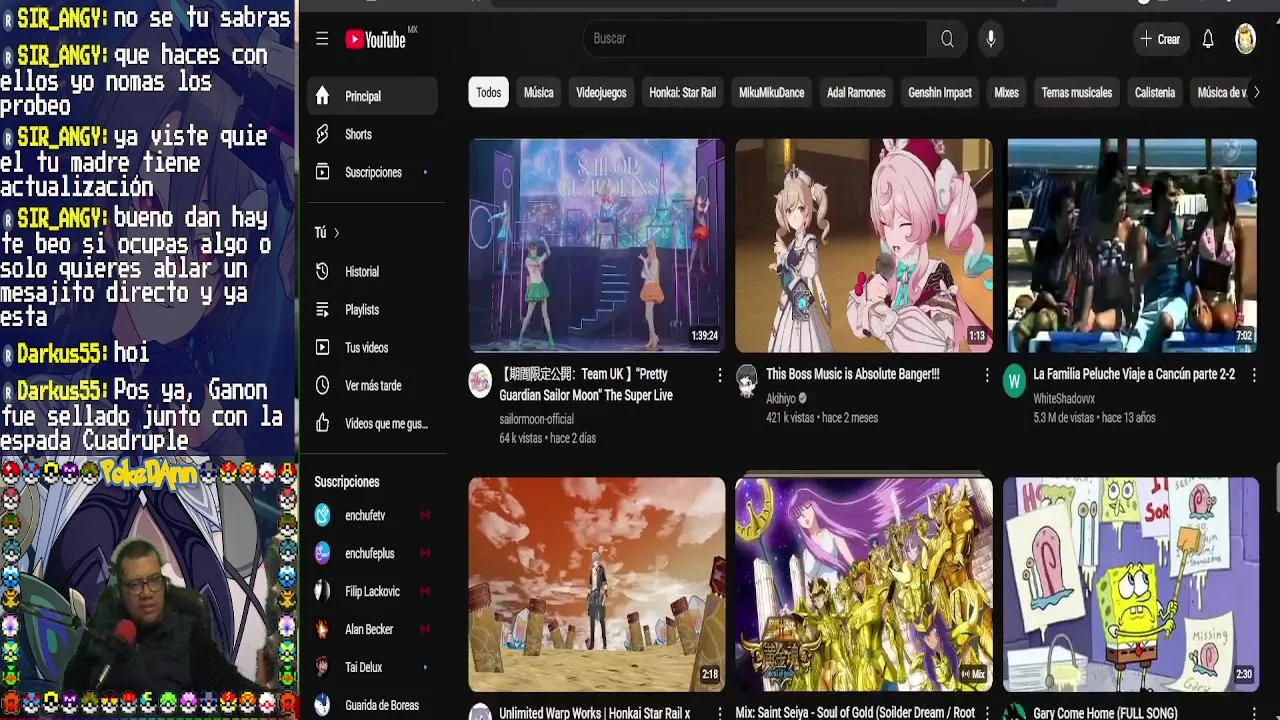Open options menu for Sailor Moon video

pyautogui.click(x=719, y=375)
